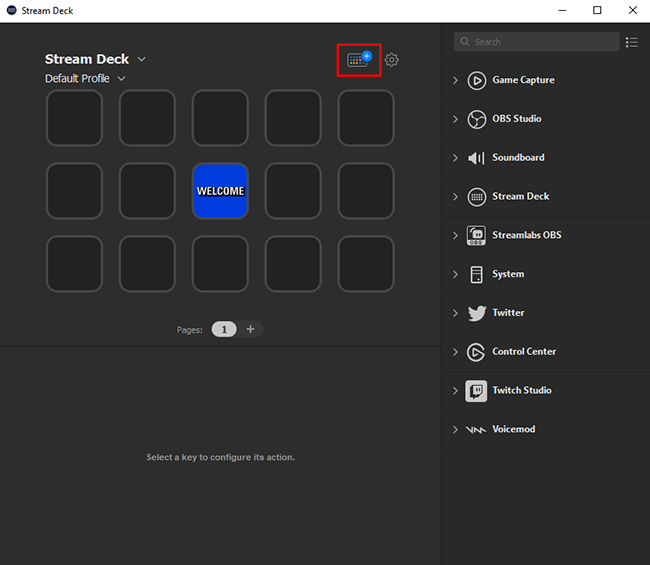This screenshot has width=650, height=565.
Task: Click the Soundboard speaker icon
Action: tap(476, 158)
